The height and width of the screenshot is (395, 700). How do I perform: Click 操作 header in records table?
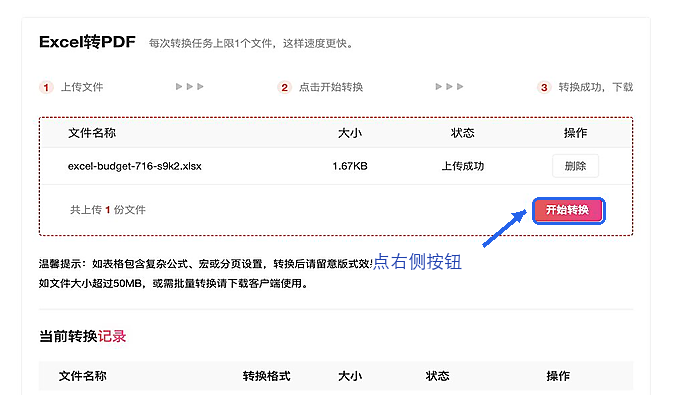[558, 376]
